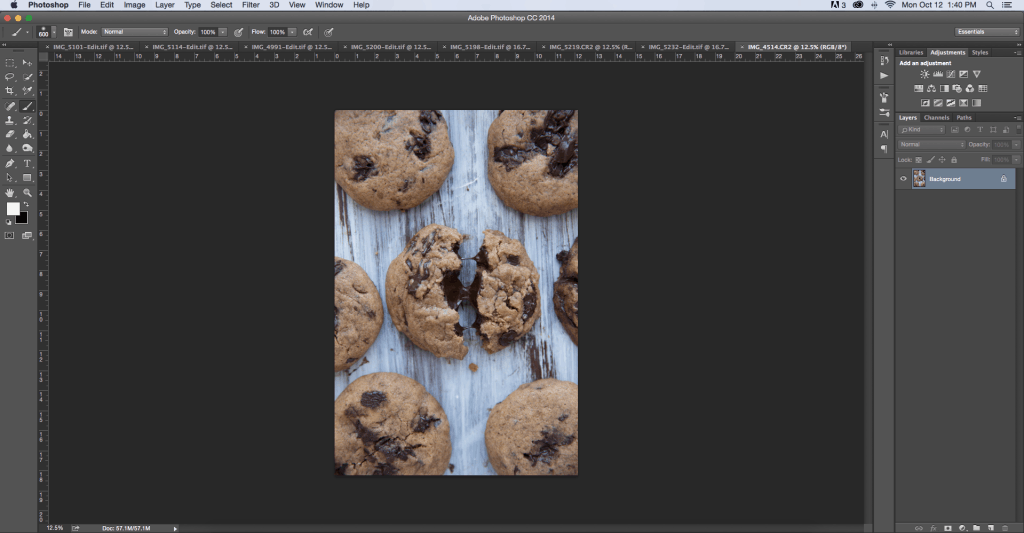
Task: Toggle the brush panel button in options bar
Action: (x=68, y=32)
